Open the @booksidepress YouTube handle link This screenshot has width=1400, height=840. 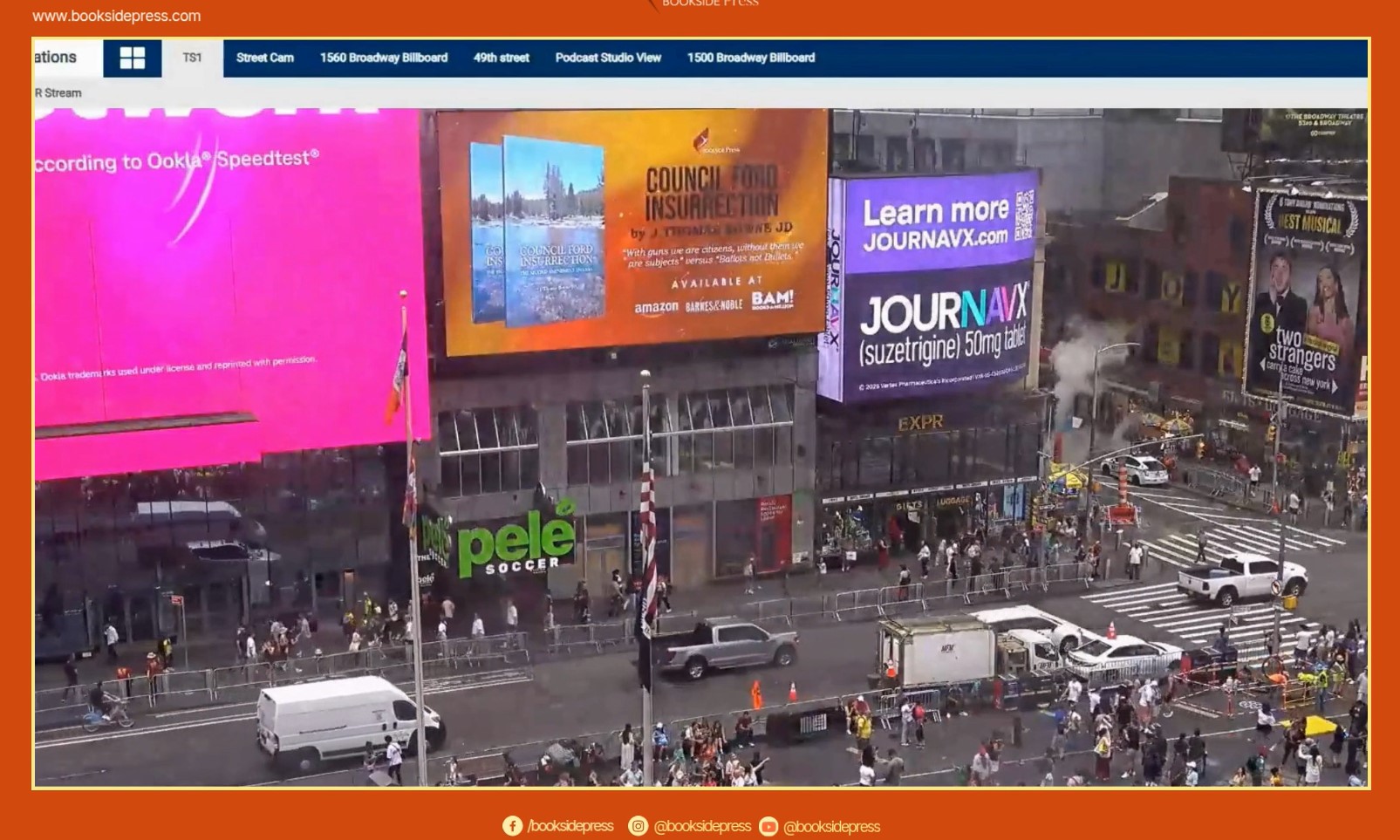832,826
